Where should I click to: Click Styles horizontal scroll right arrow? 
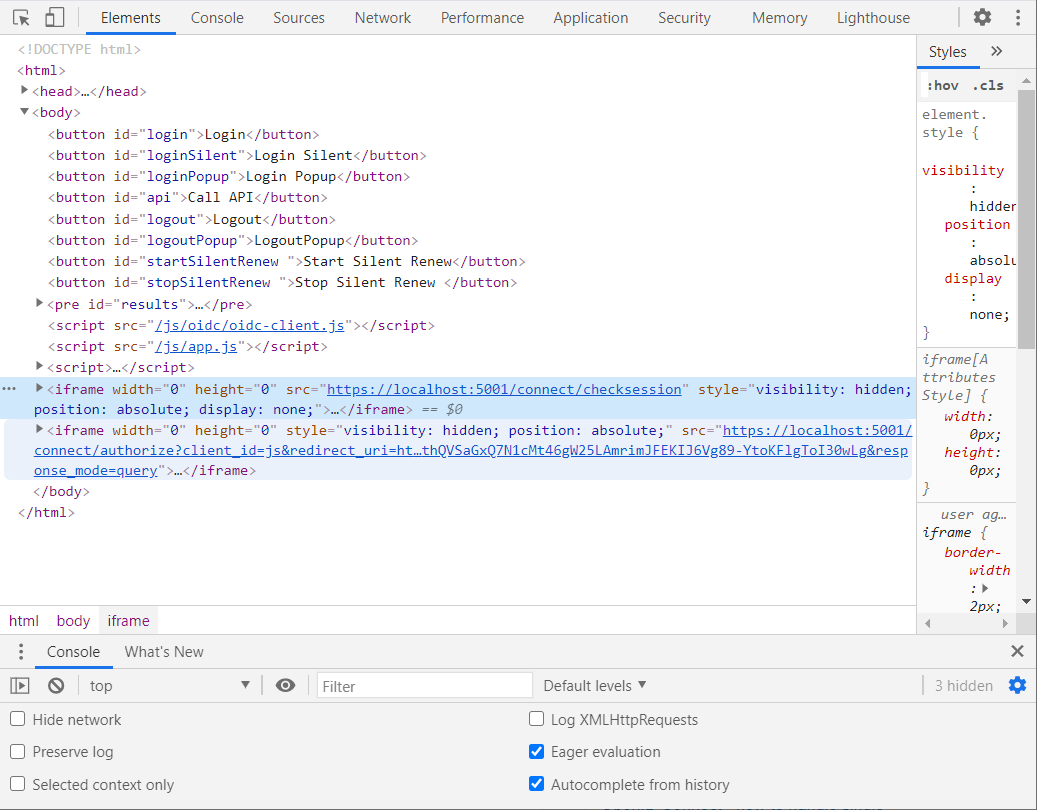coord(1005,623)
